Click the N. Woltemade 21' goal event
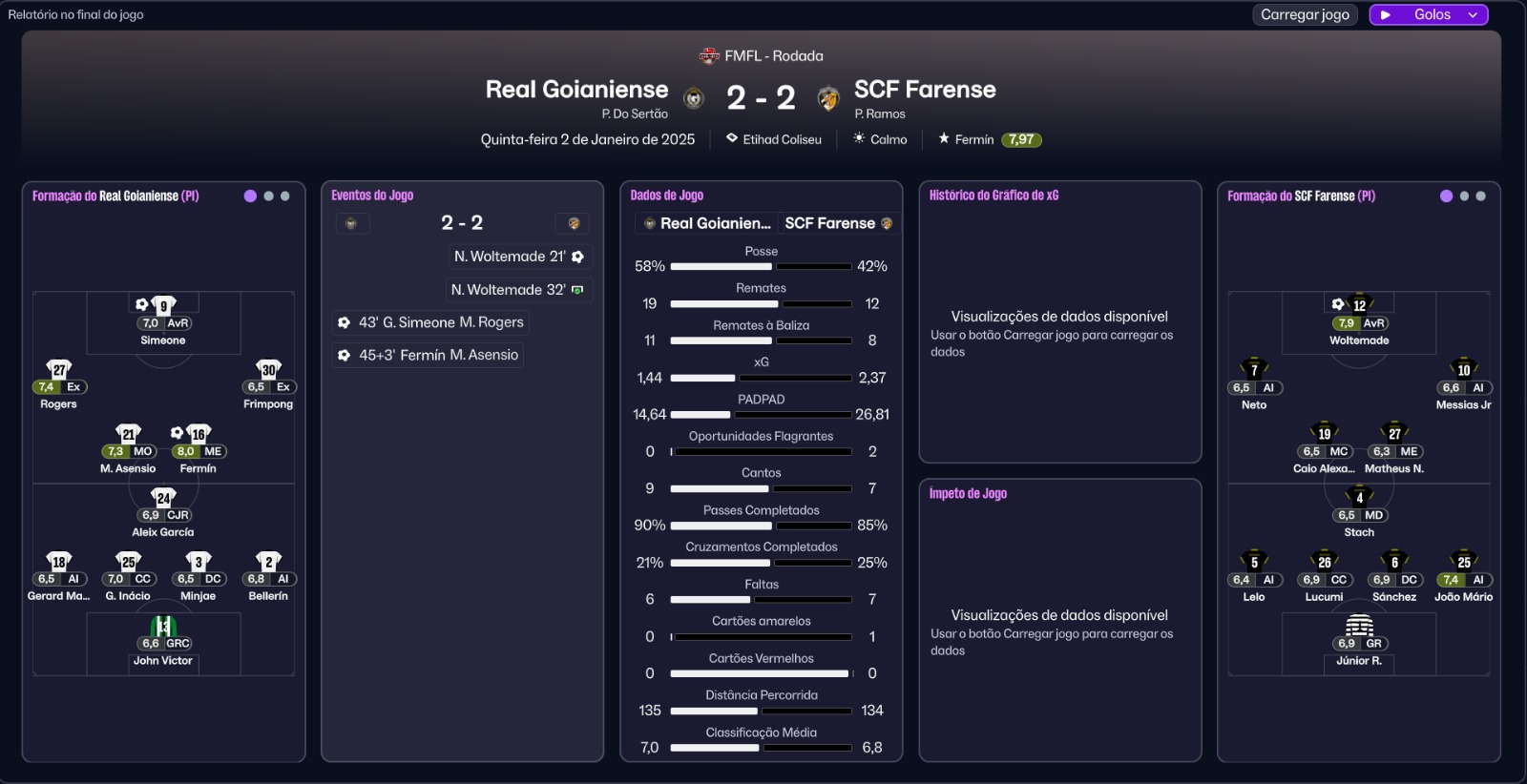This screenshot has height=784, width=1527. (x=518, y=257)
